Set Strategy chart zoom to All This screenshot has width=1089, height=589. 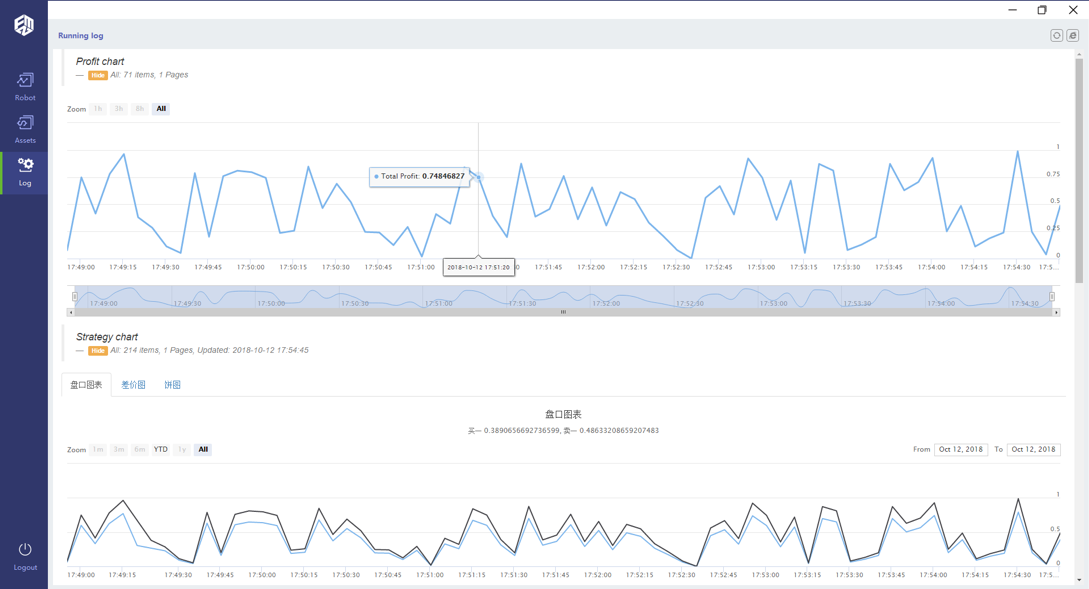point(203,449)
